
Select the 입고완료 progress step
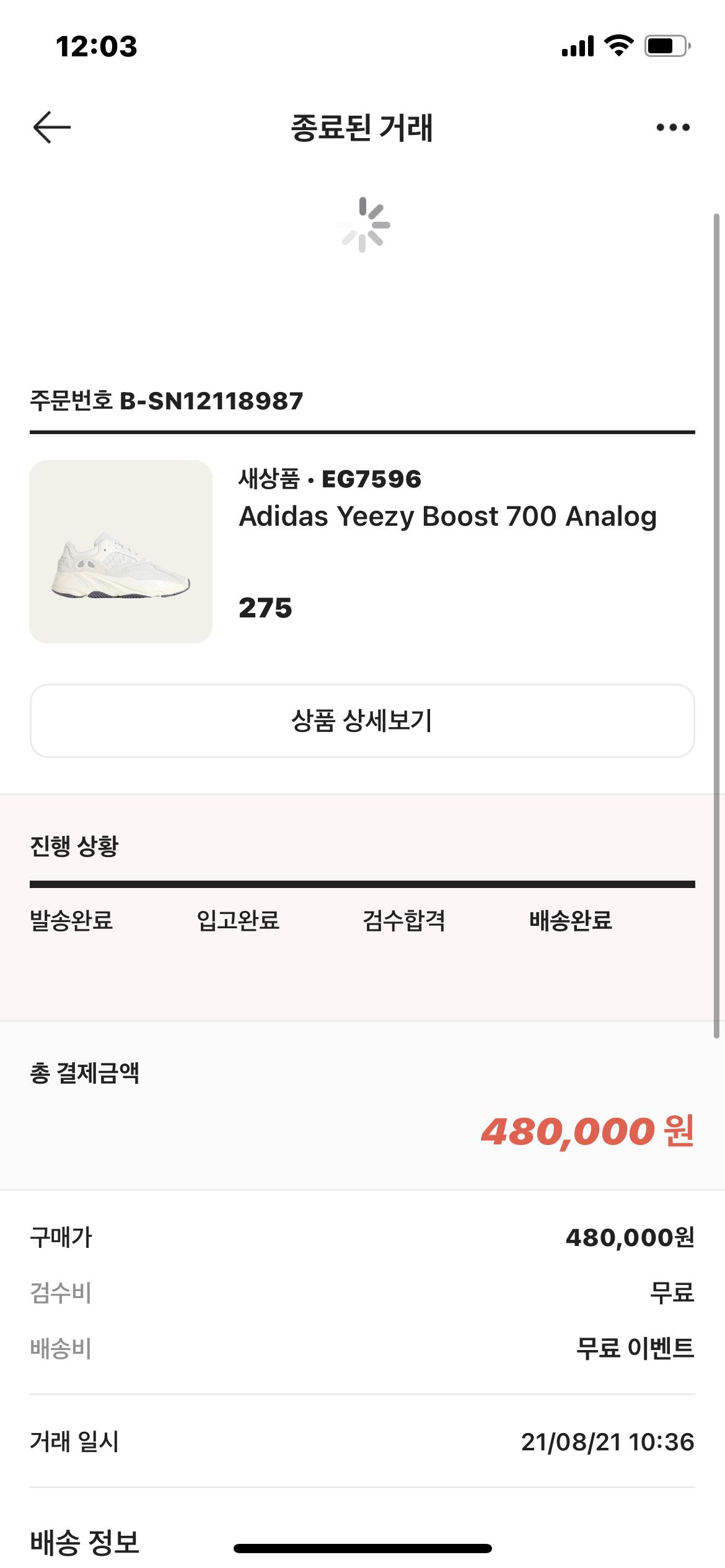point(238,920)
